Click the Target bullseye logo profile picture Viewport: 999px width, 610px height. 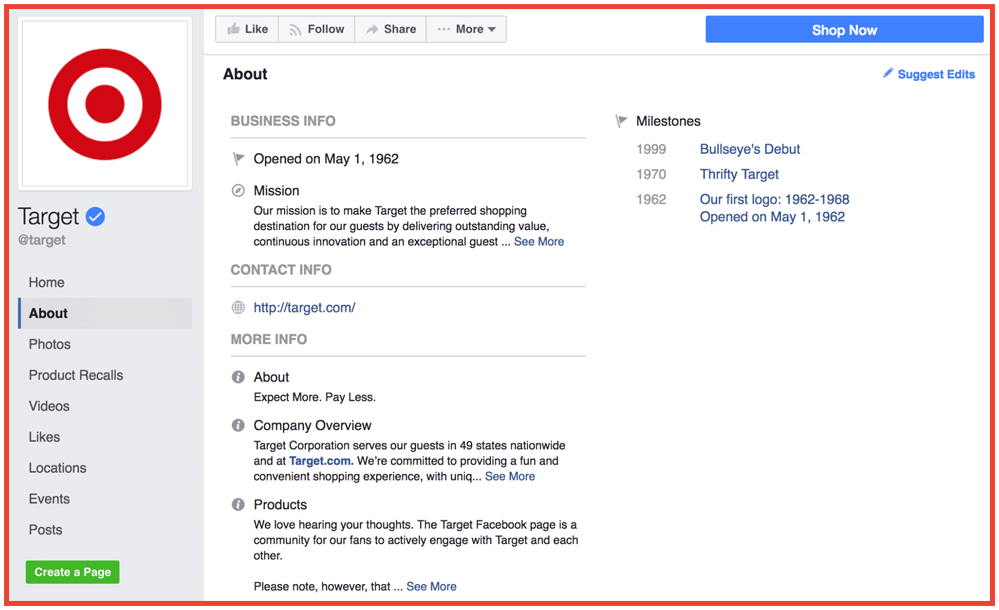(x=105, y=104)
